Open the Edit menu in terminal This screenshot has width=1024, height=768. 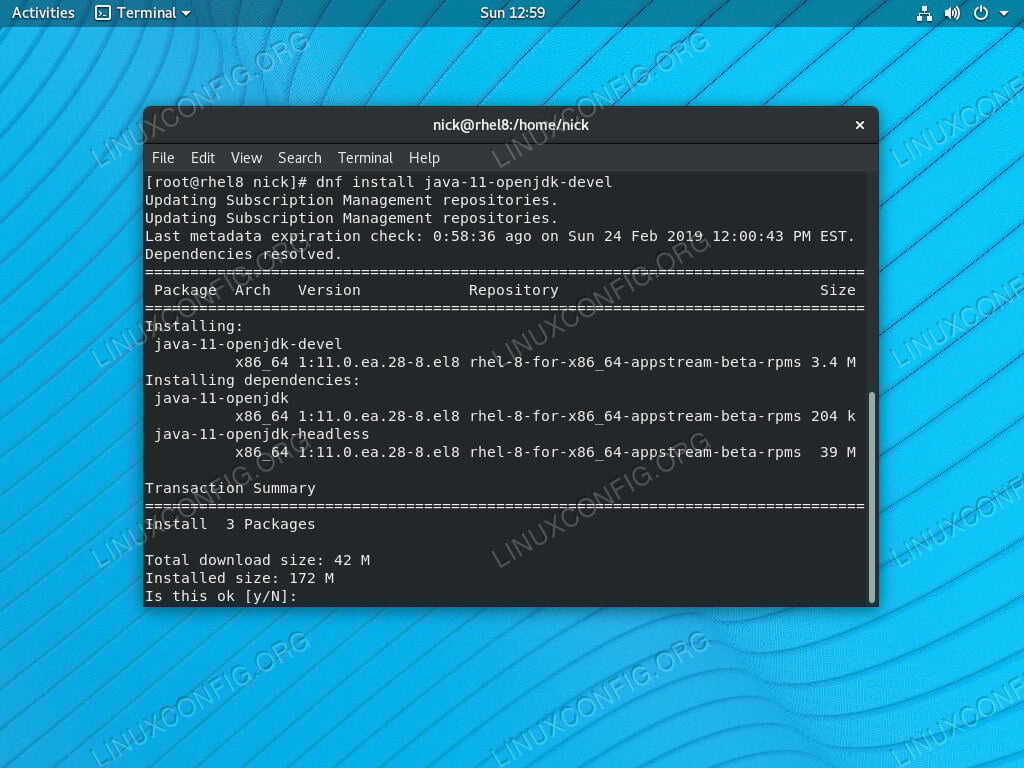tap(202, 158)
